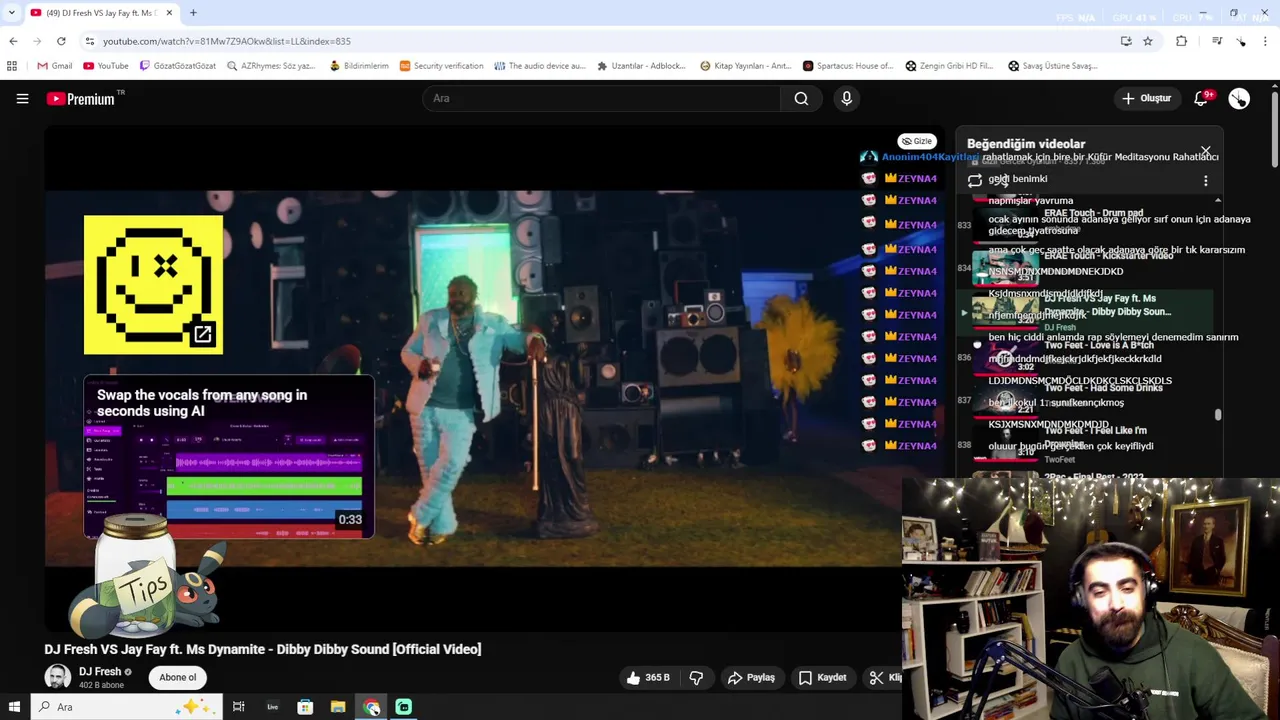Open the install/cast icon in address bar
Screen dimensions: 1280x720
pyautogui.click(x=1126, y=41)
